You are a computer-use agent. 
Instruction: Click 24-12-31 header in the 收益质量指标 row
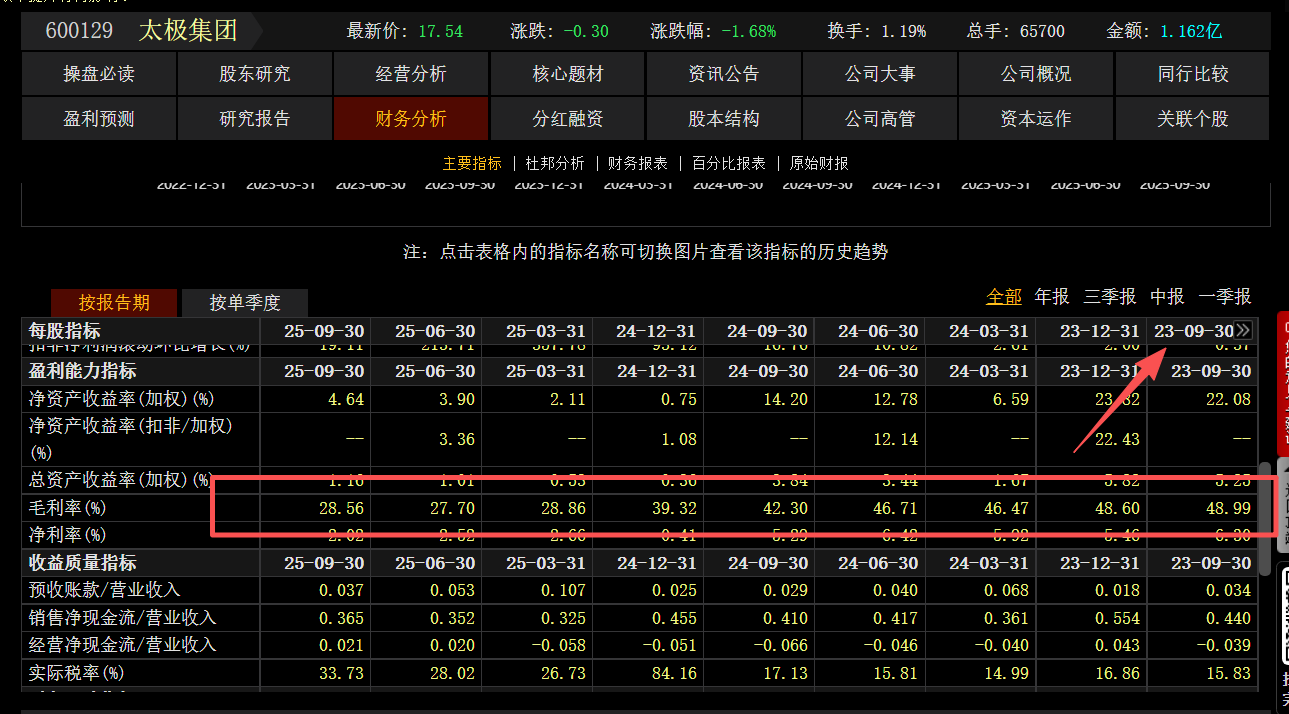[x=657, y=563]
